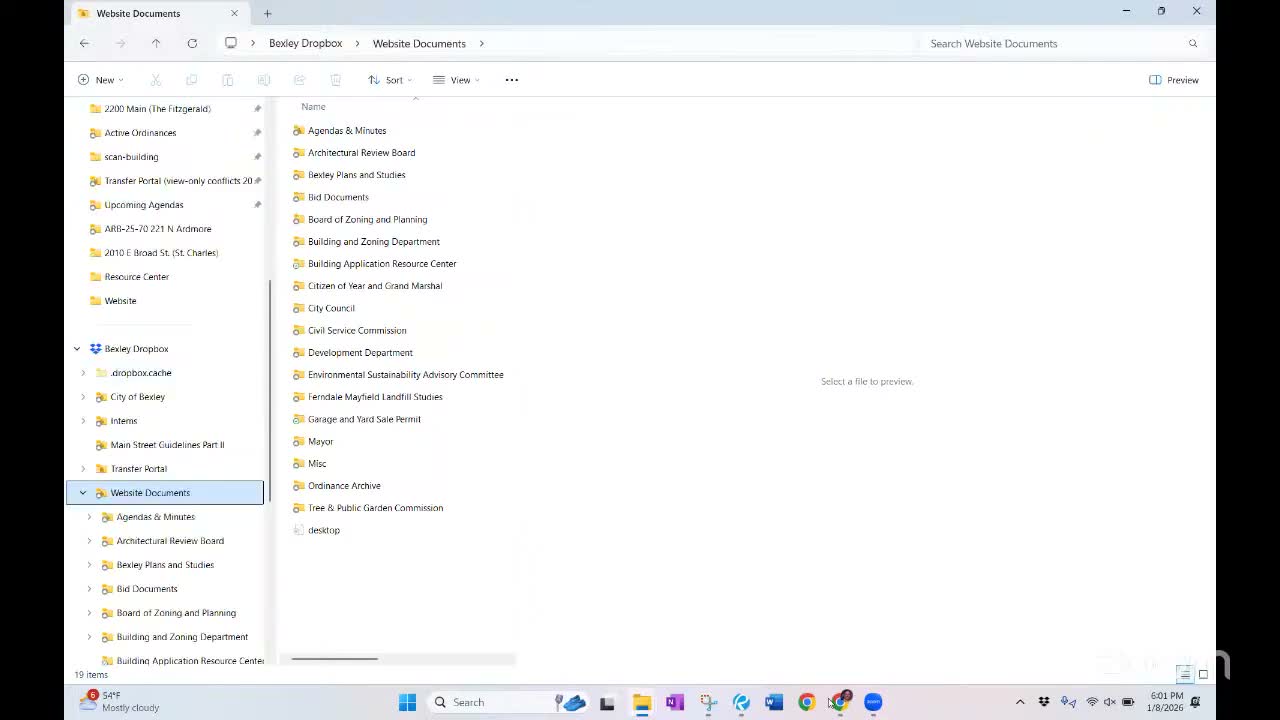This screenshot has height=720, width=1280.
Task: Open the Sort dropdown menu
Action: (x=389, y=80)
